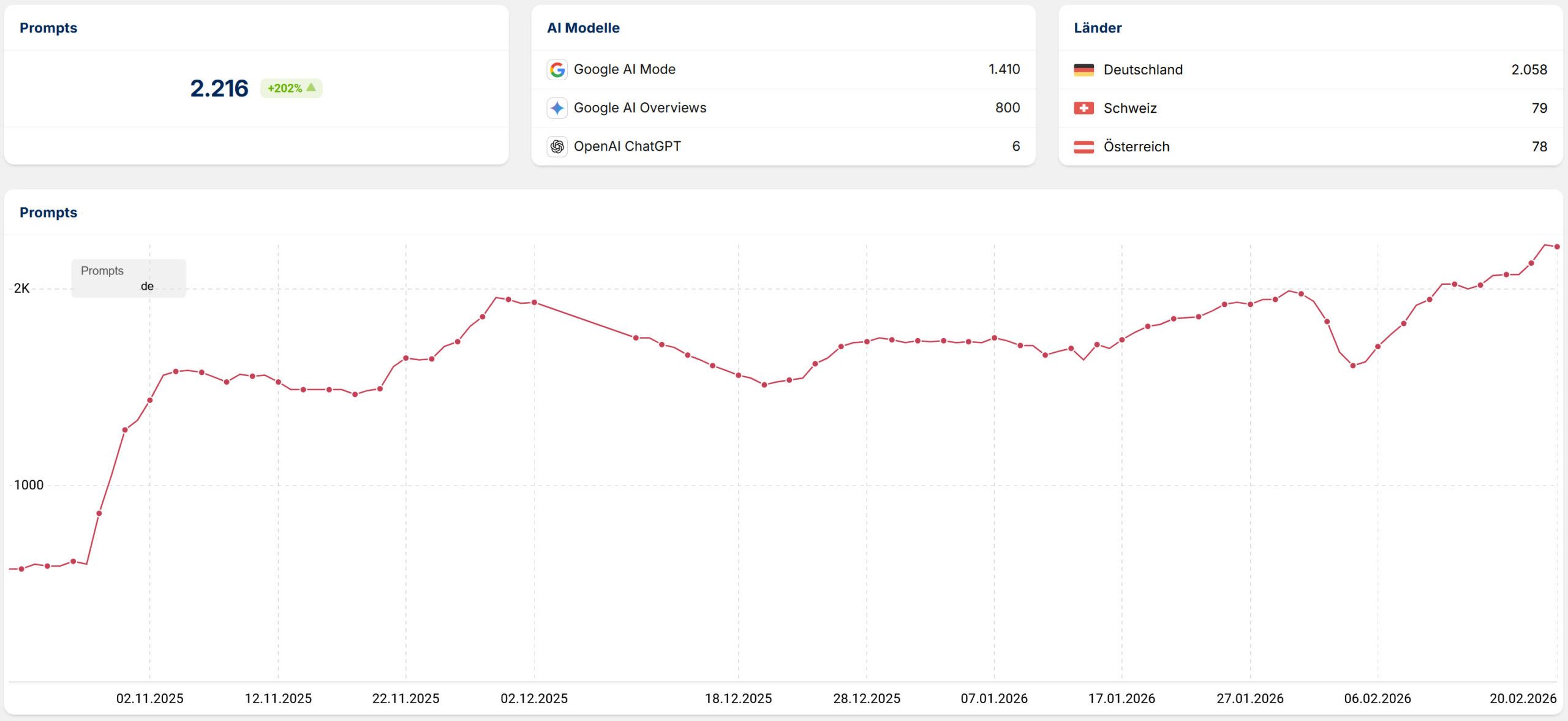Click the Prompts chart panel heading
The width and height of the screenshot is (1568, 721).
coord(48,213)
